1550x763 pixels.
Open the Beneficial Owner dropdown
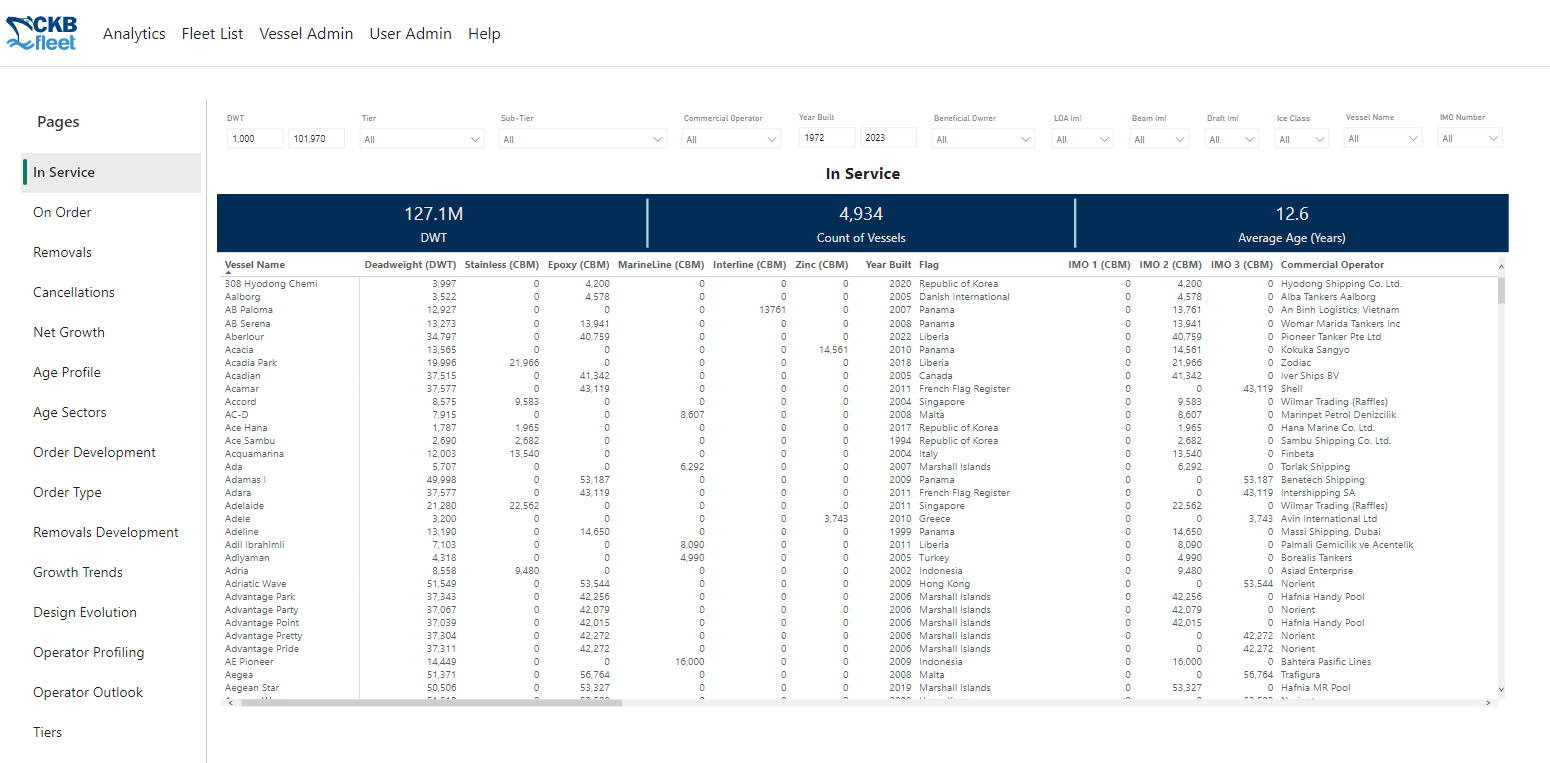tap(983, 140)
